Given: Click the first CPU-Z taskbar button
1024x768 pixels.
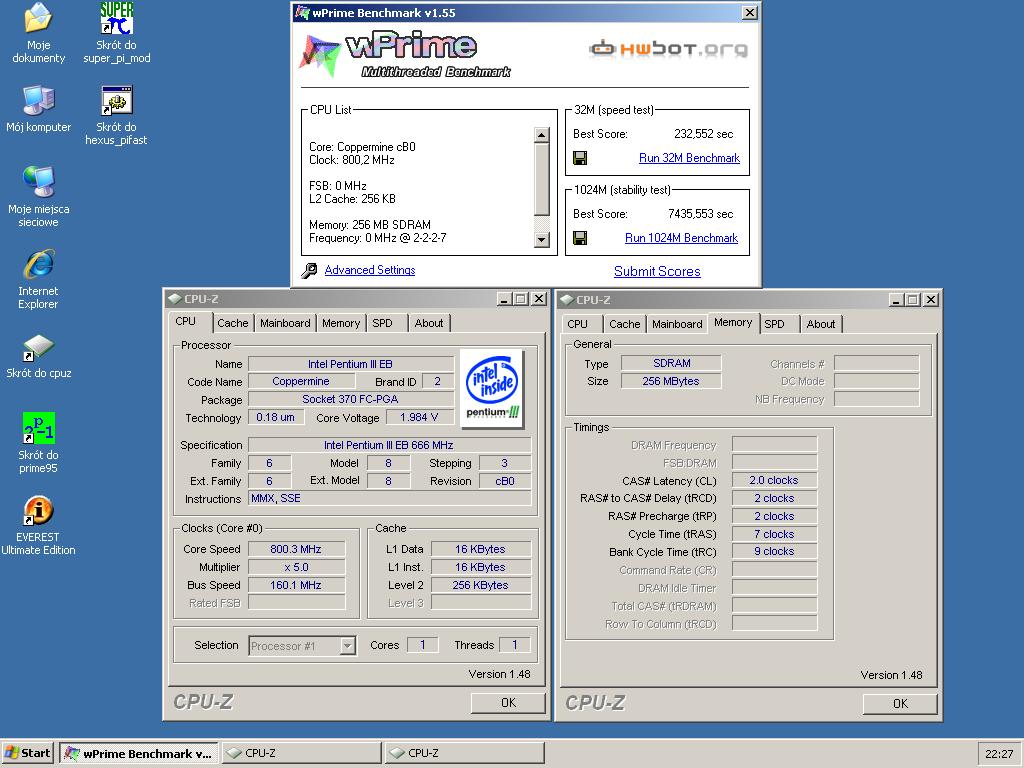Looking at the screenshot, I should pyautogui.click(x=302, y=753).
